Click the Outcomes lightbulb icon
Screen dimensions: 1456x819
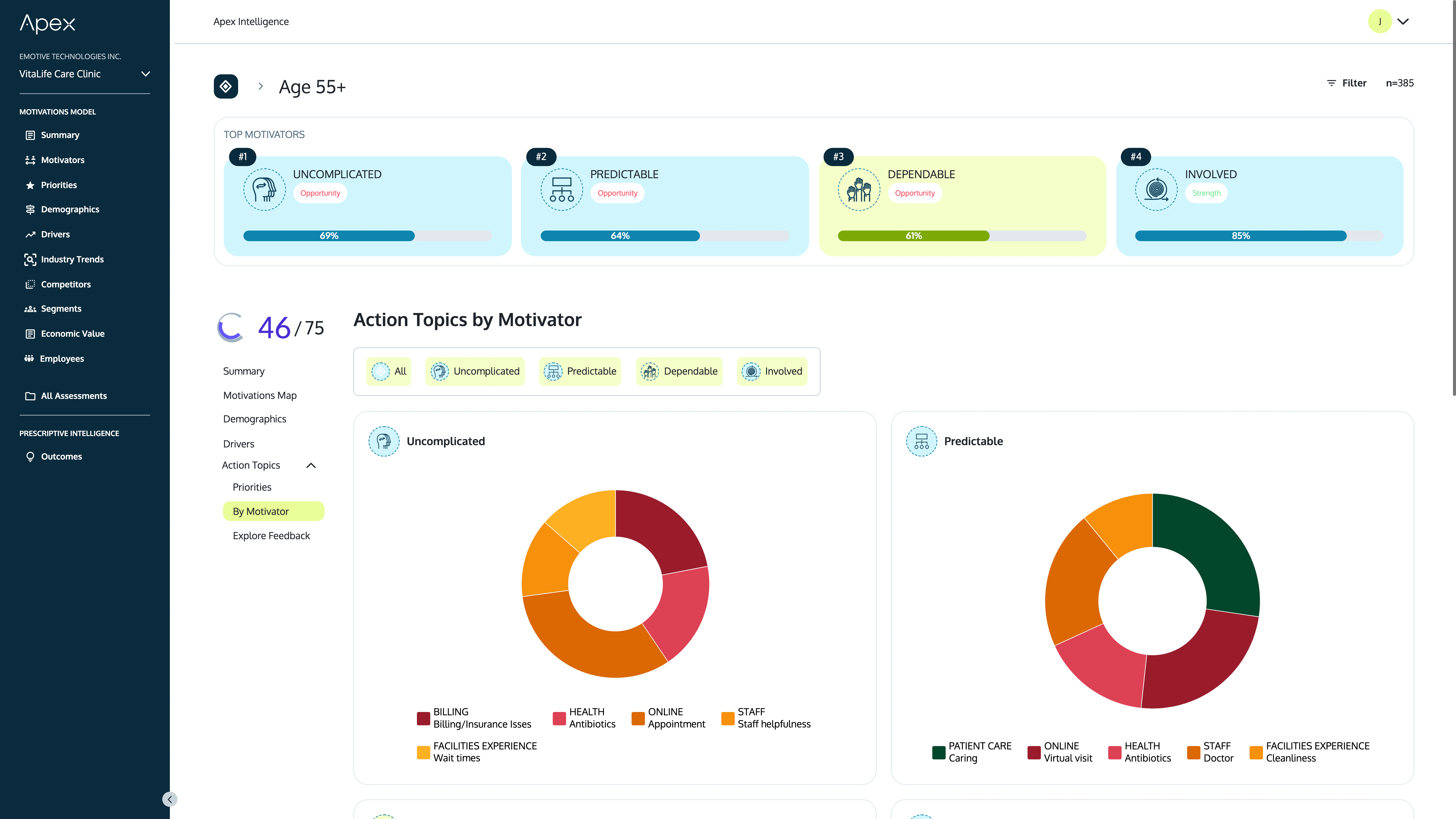[x=31, y=457]
